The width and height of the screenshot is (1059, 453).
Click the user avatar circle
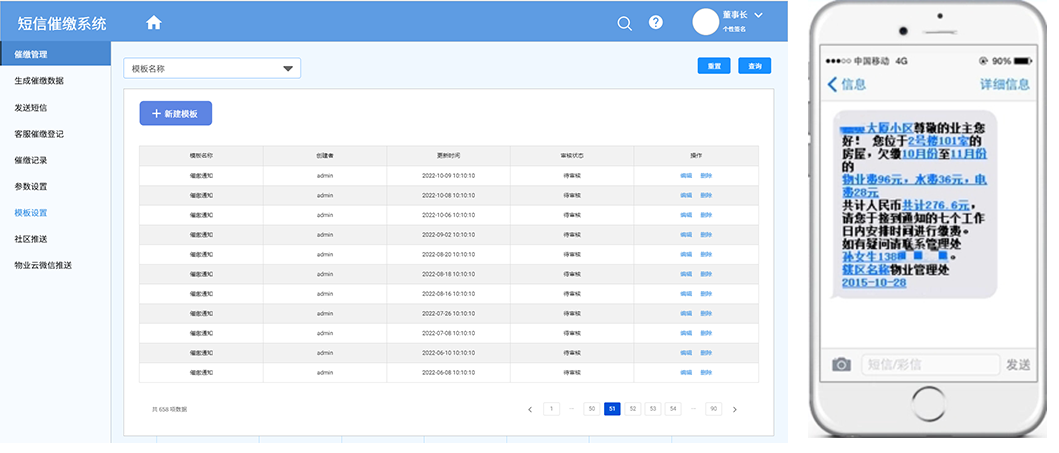[x=706, y=21]
